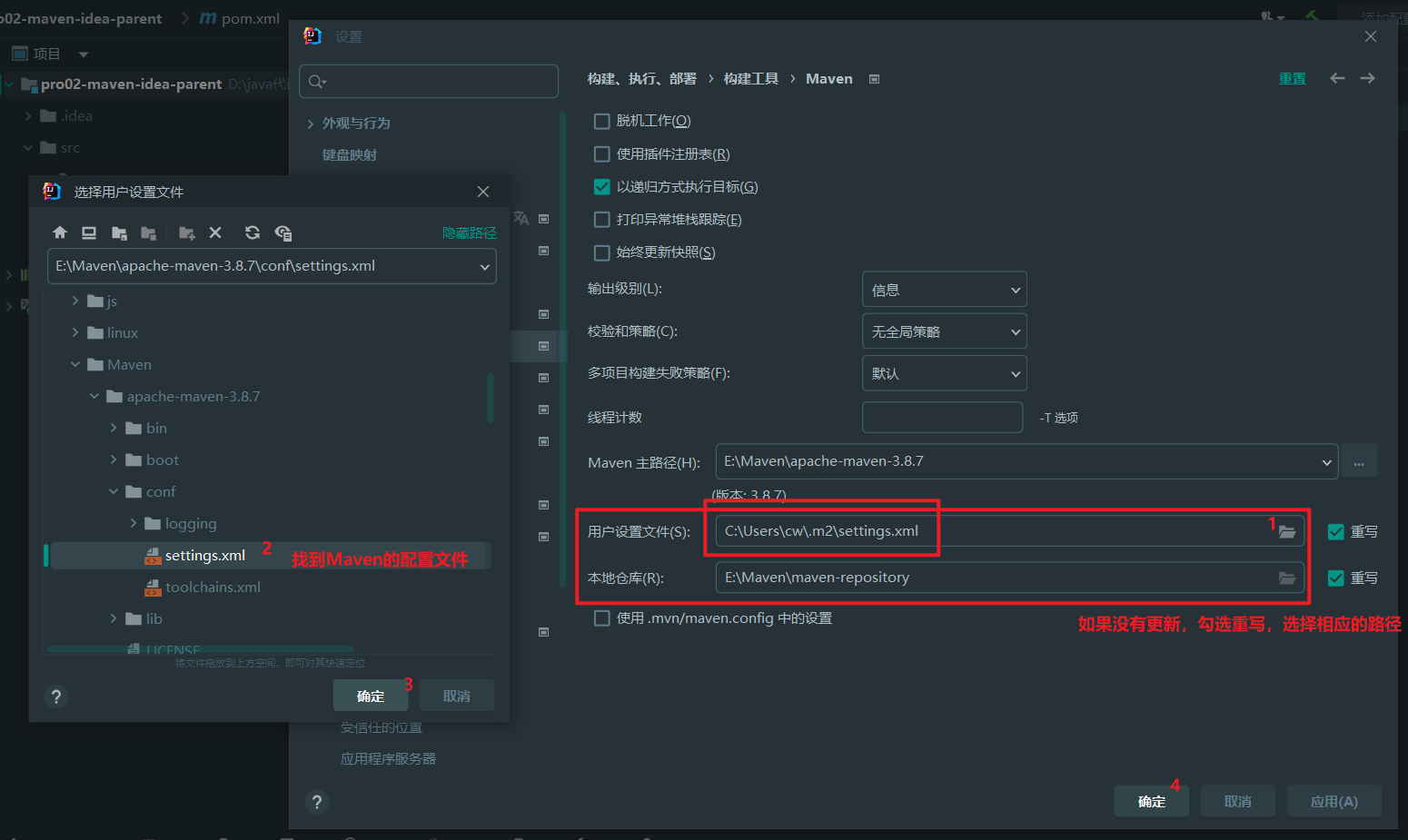Image resolution: width=1408 pixels, height=840 pixels.
Task: Click the forward arrow in Settings header
Action: point(1367,79)
